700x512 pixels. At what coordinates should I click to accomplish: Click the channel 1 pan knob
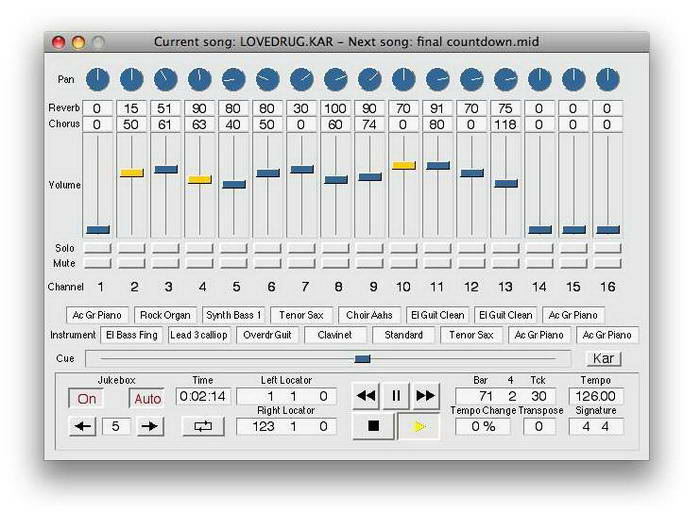(97, 79)
